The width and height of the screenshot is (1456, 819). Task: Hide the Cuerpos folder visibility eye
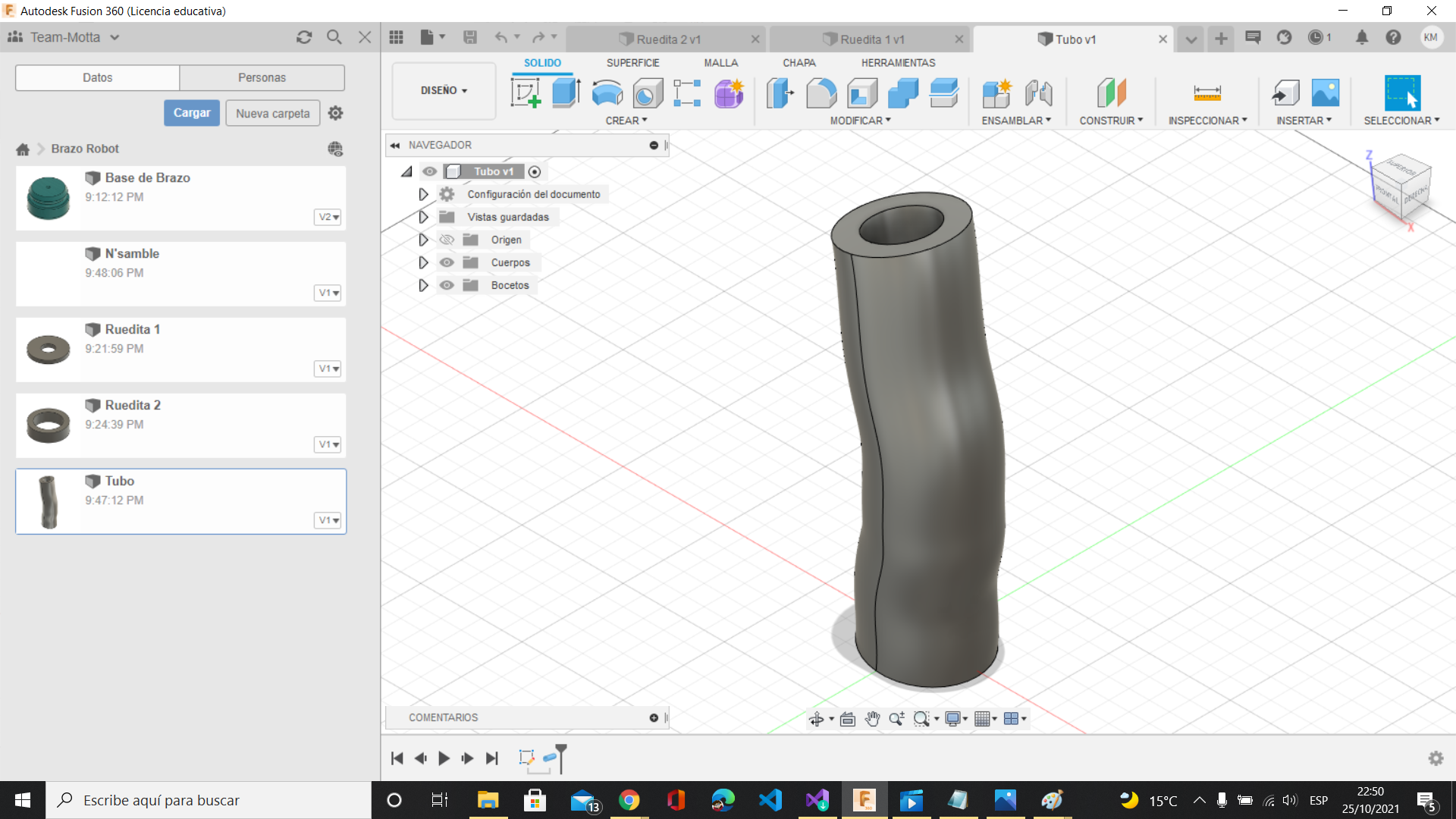coord(447,262)
